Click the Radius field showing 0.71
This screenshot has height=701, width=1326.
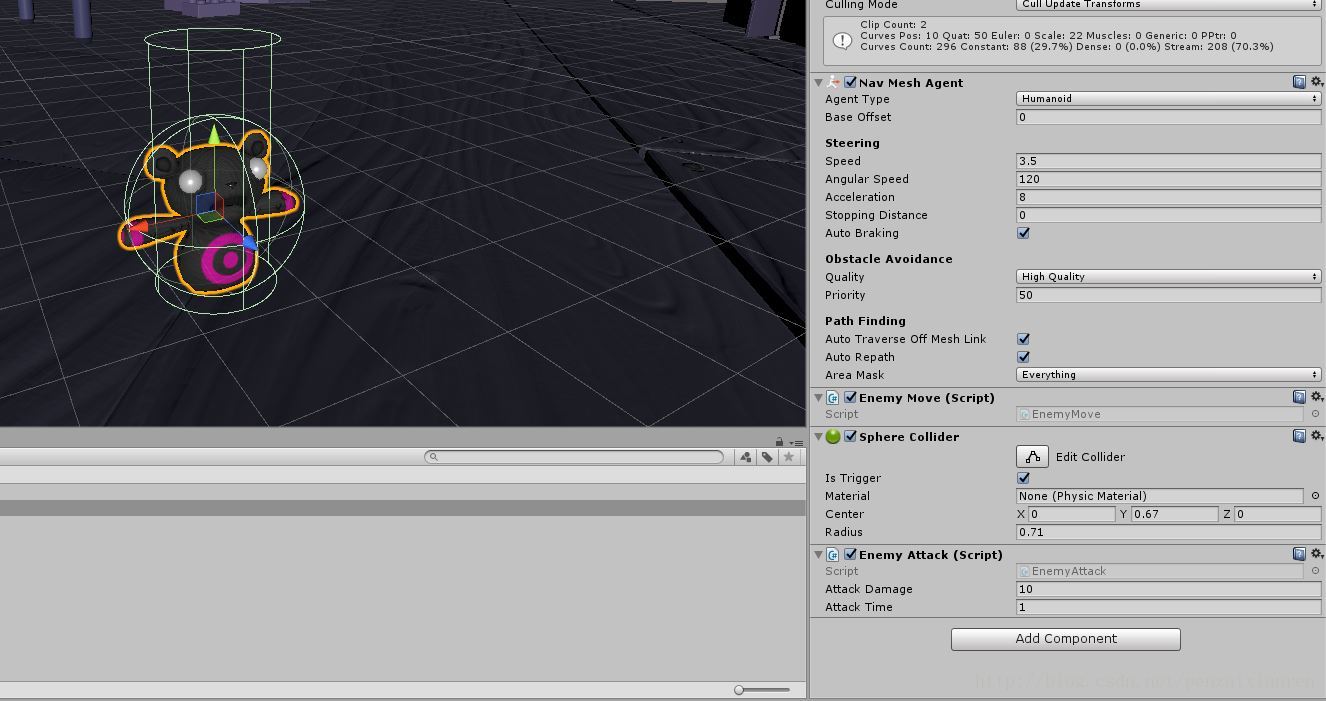point(1169,532)
